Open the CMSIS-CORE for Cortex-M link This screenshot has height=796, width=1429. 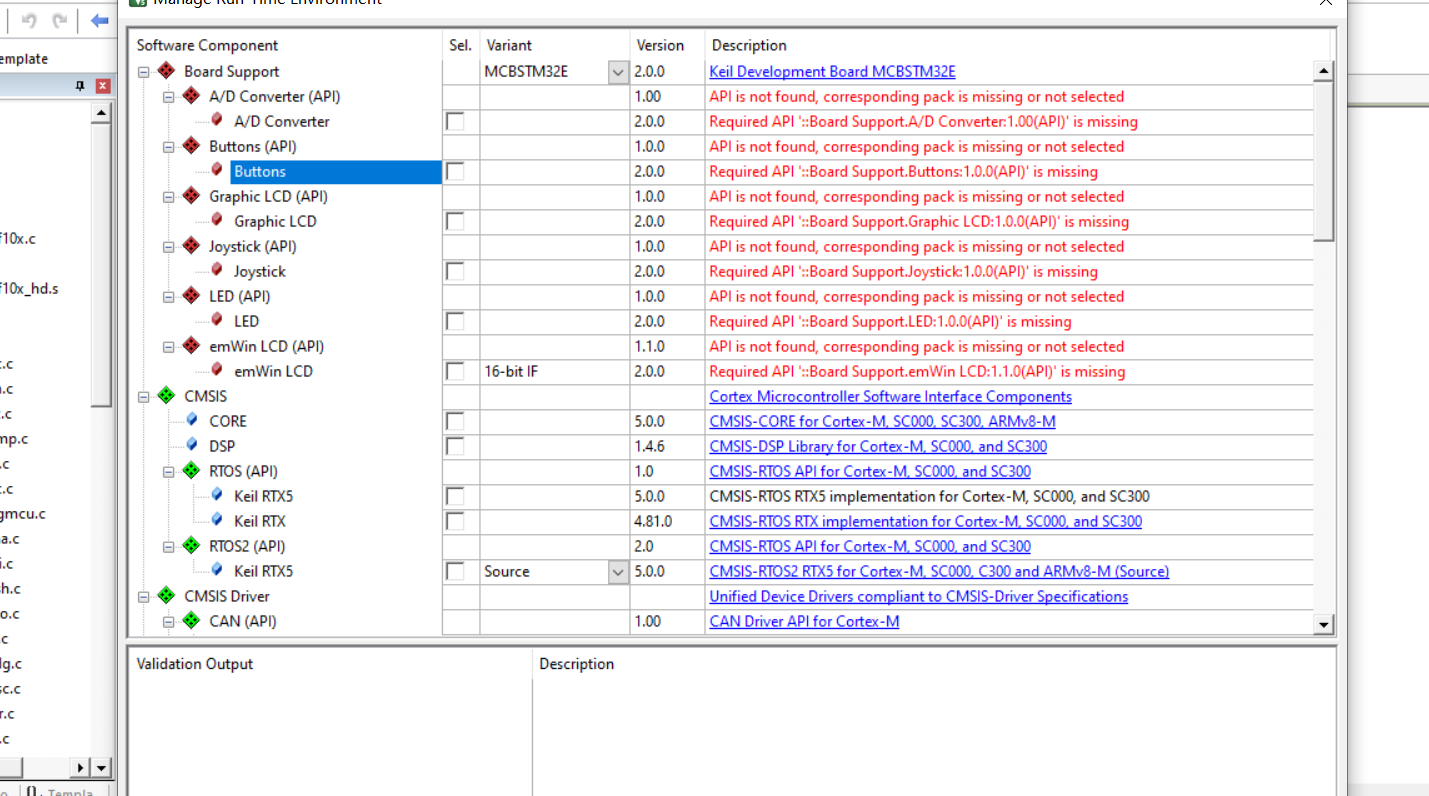pos(882,421)
